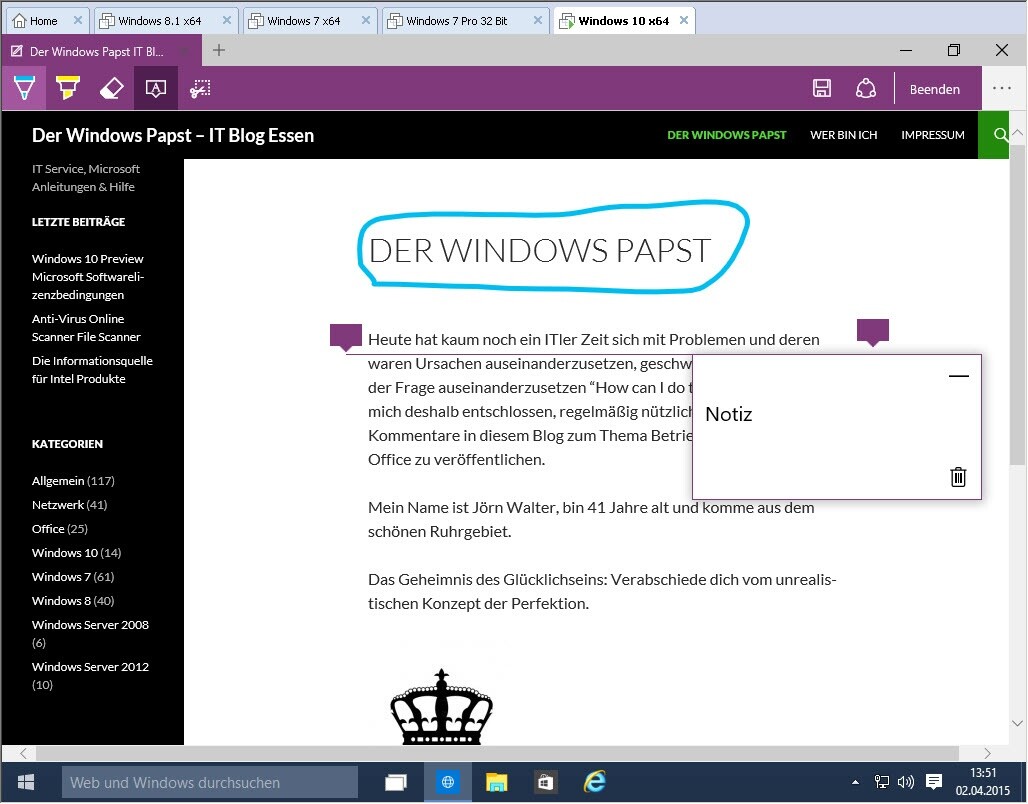Open the more options ellipsis menu
This screenshot has height=804, width=1028.
pyautogui.click(x=1002, y=89)
